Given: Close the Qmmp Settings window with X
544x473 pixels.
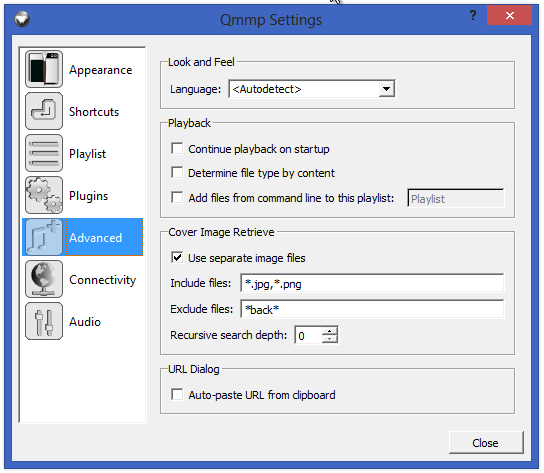Looking at the screenshot, I should tap(509, 15).
